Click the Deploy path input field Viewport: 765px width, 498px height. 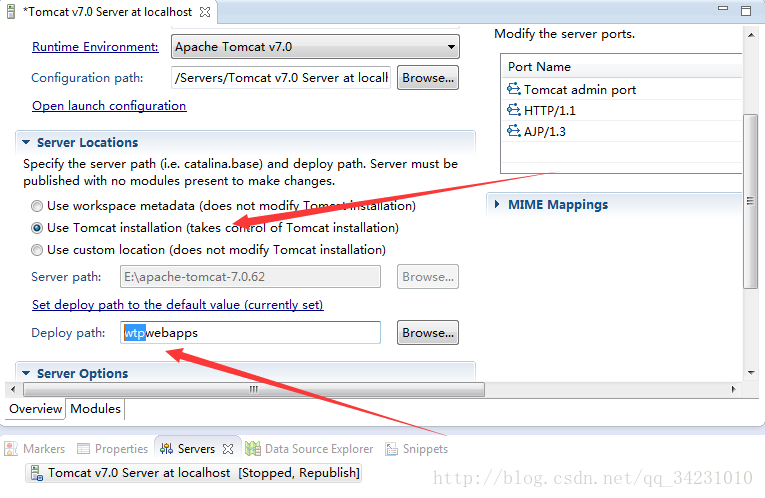point(250,333)
